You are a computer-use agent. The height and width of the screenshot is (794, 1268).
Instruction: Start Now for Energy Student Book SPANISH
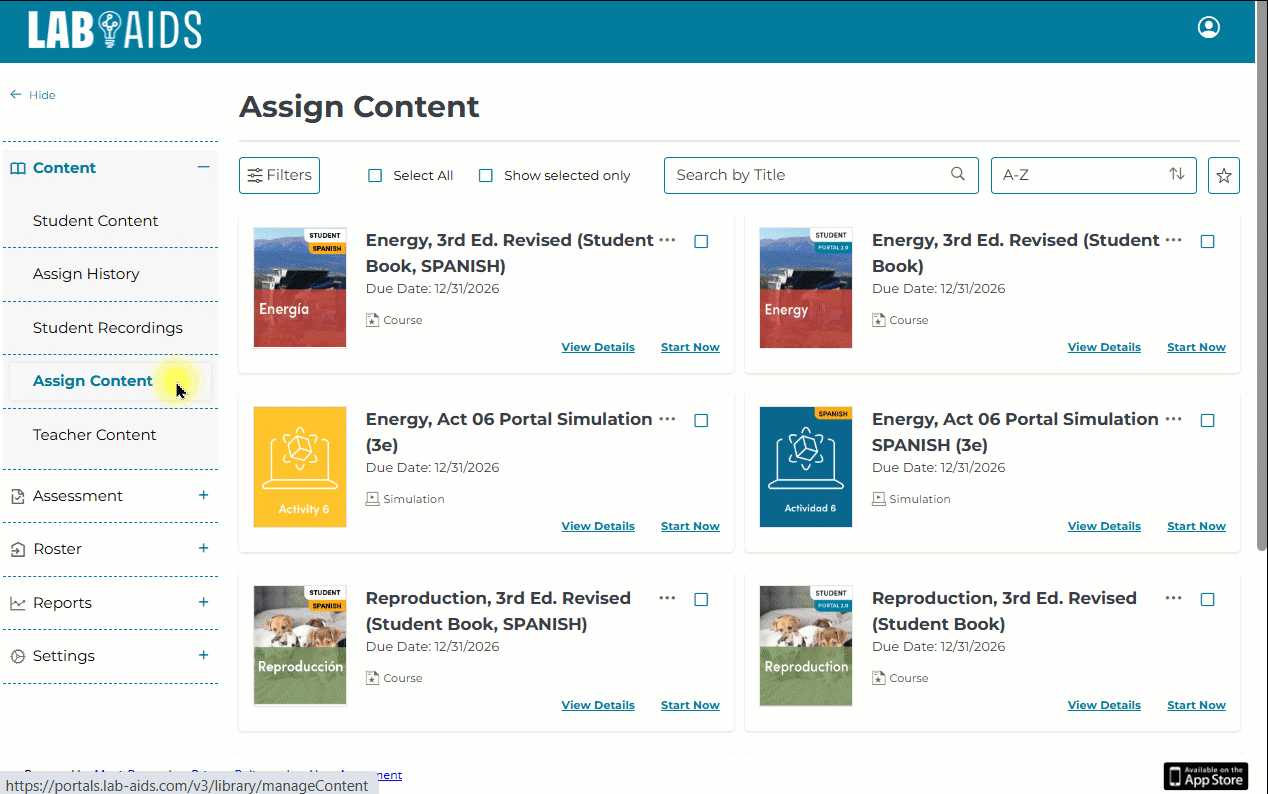coord(690,347)
